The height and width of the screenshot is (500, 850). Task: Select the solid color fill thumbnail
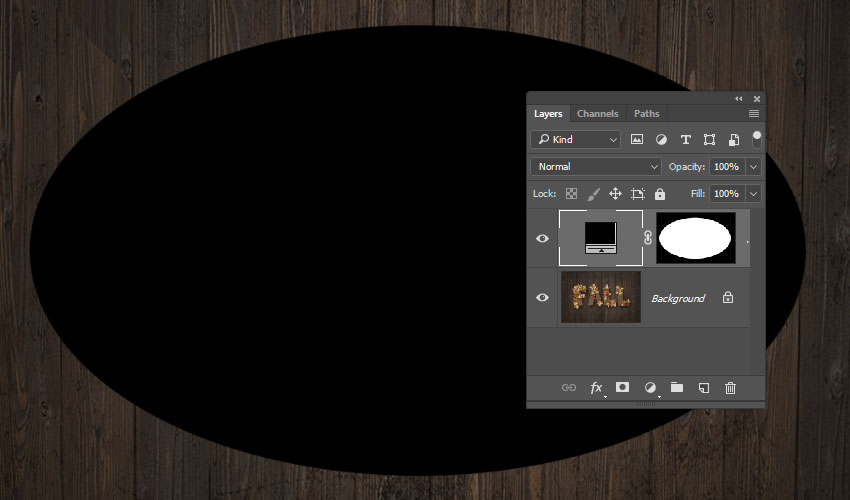point(601,238)
